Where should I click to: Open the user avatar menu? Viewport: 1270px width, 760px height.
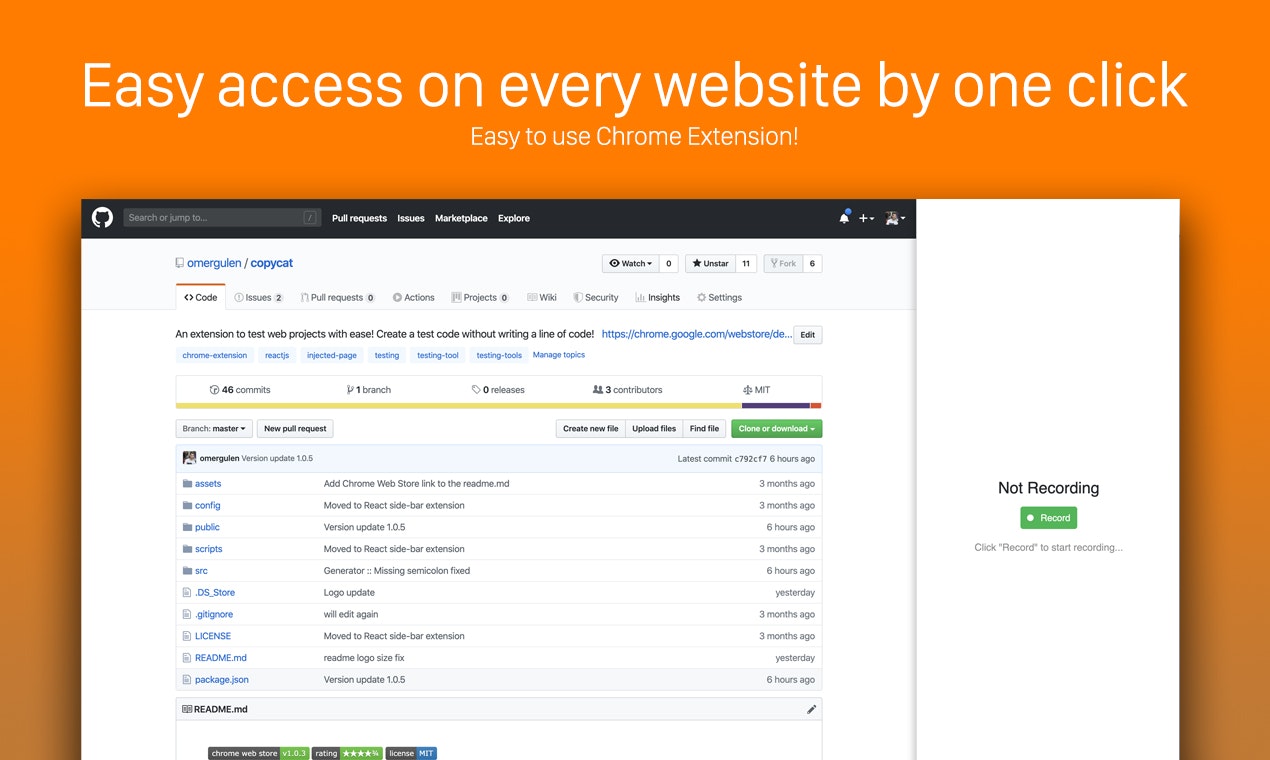[x=895, y=218]
